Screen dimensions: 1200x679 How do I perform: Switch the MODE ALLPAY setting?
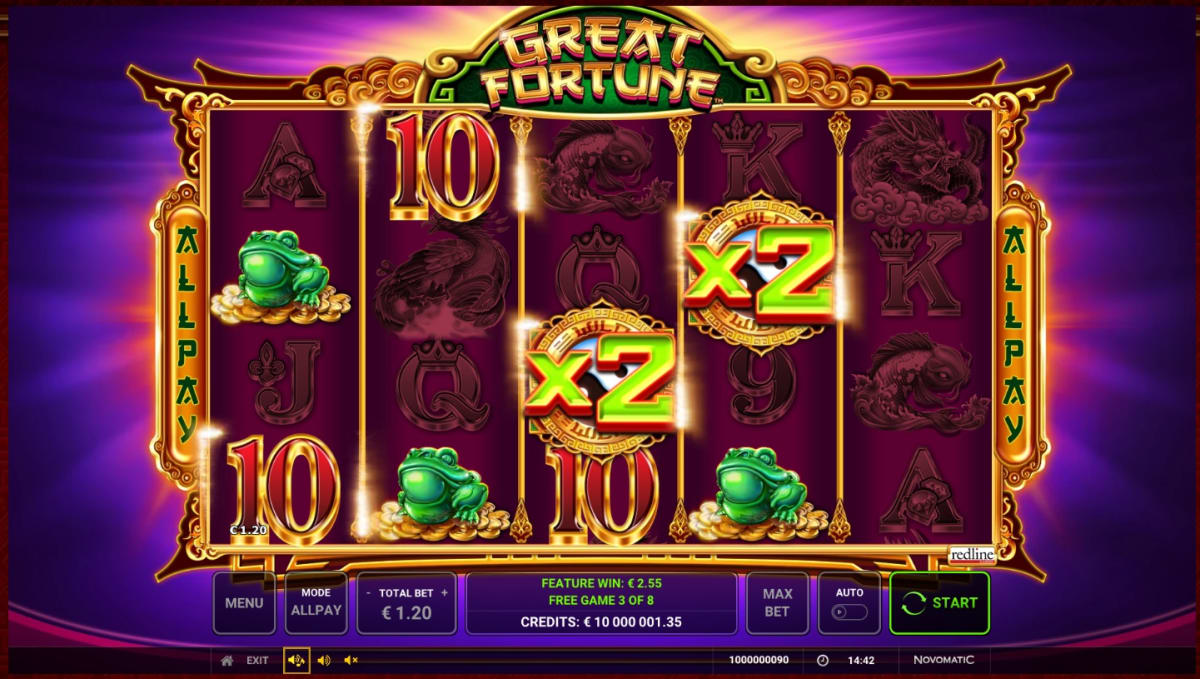click(x=316, y=603)
